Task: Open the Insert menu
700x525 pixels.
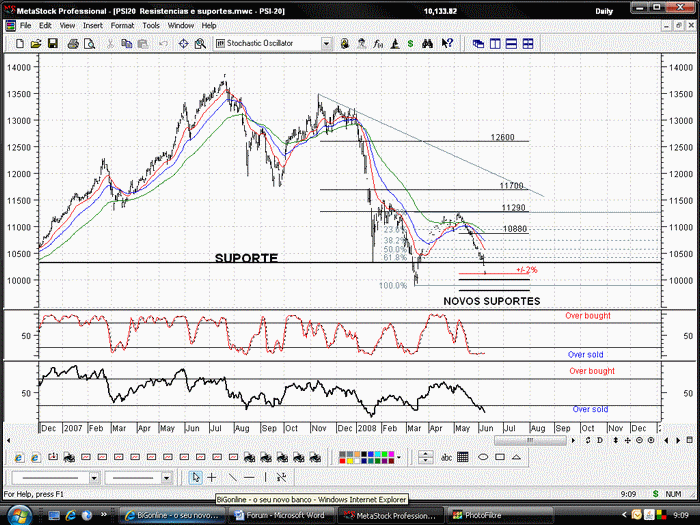Action: point(93,26)
